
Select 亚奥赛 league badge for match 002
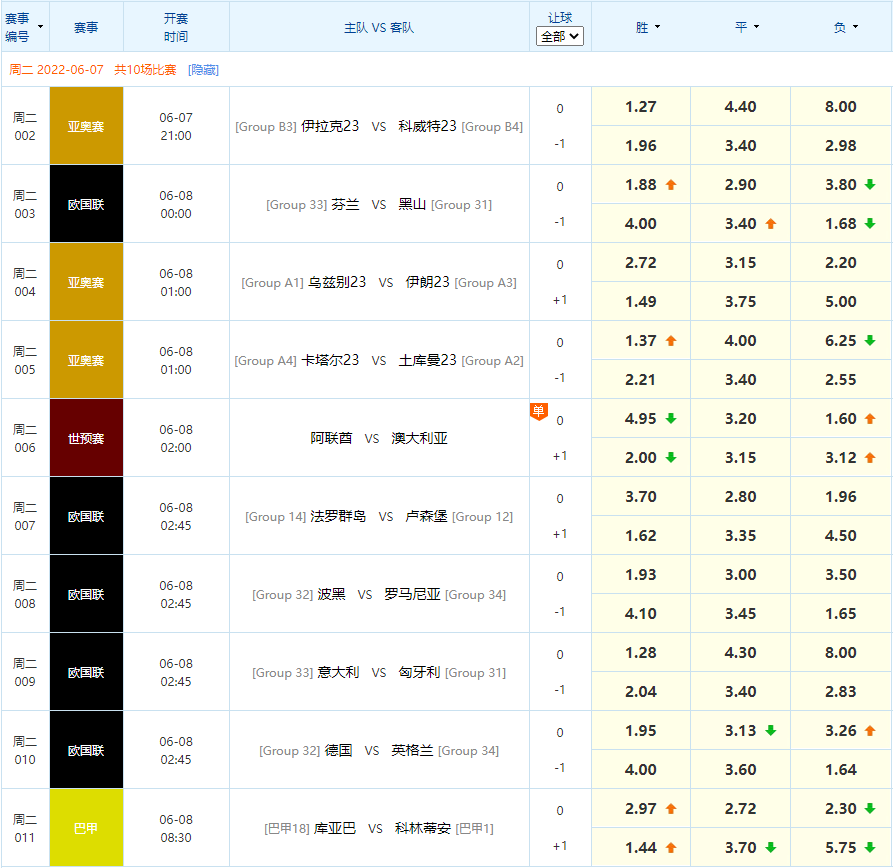[x=86, y=126]
